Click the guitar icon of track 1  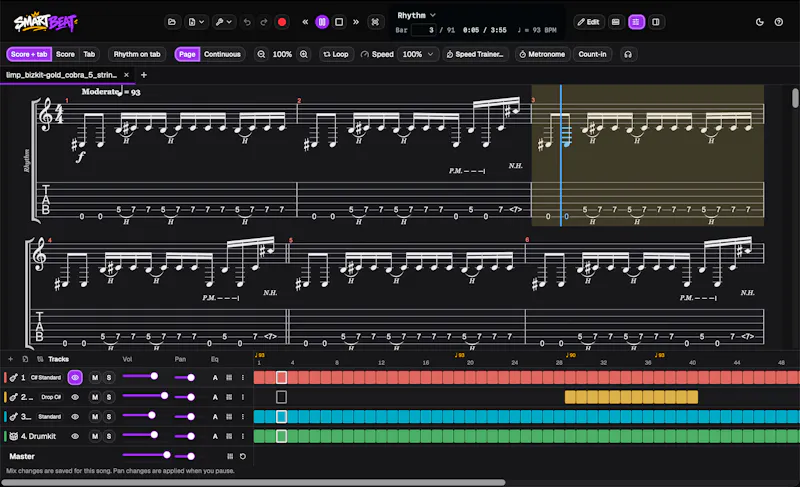click(13, 377)
